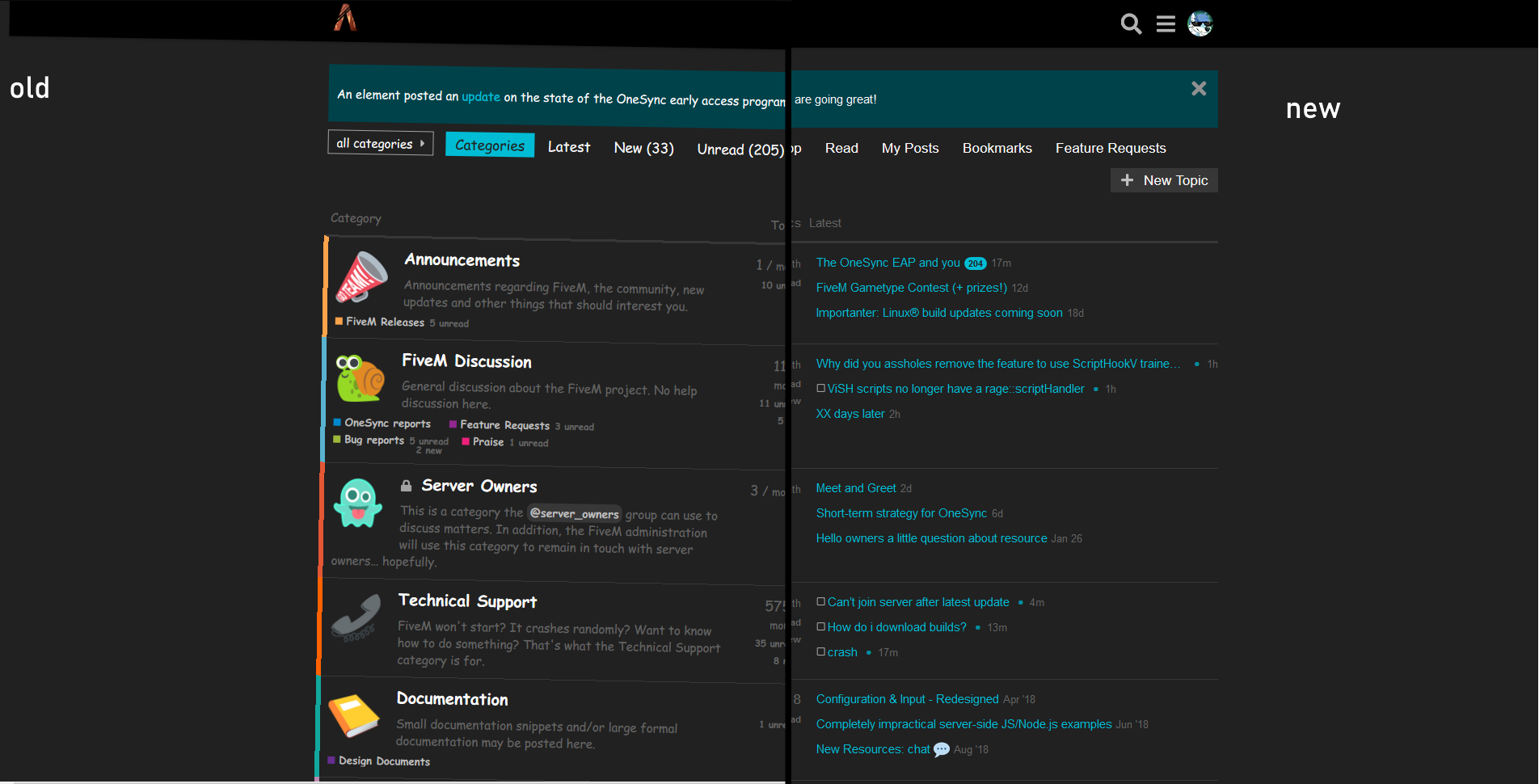Click the solved checkbox on "Can't join server"
Screen dimensions: 1539x784
click(820, 601)
